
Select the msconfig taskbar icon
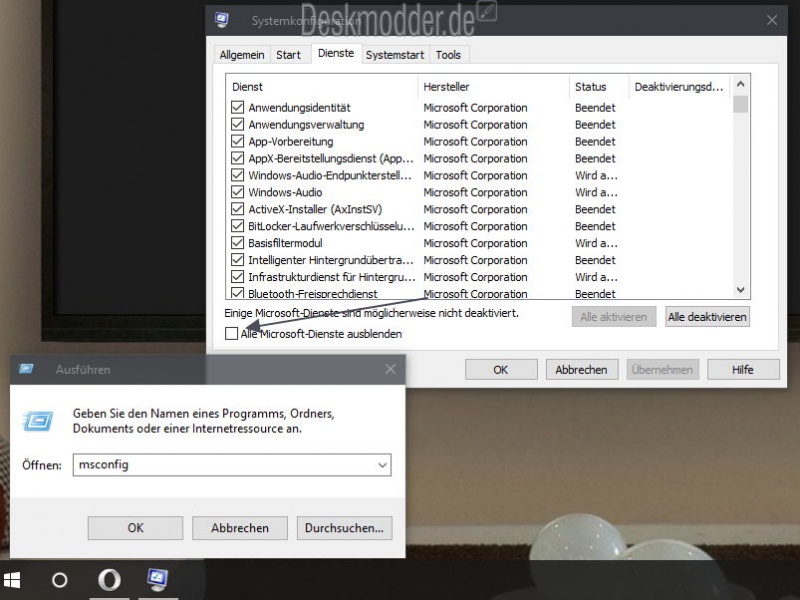pos(157,579)
